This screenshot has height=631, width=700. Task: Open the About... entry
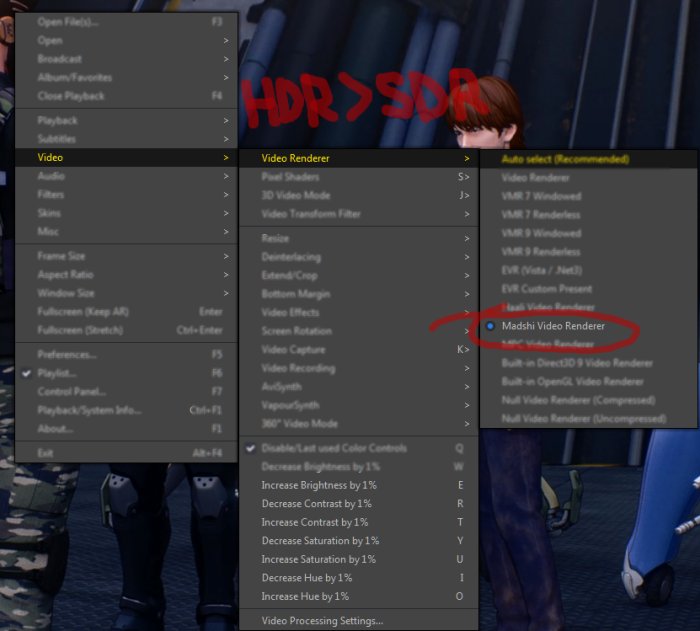click(x=126, y=429)
